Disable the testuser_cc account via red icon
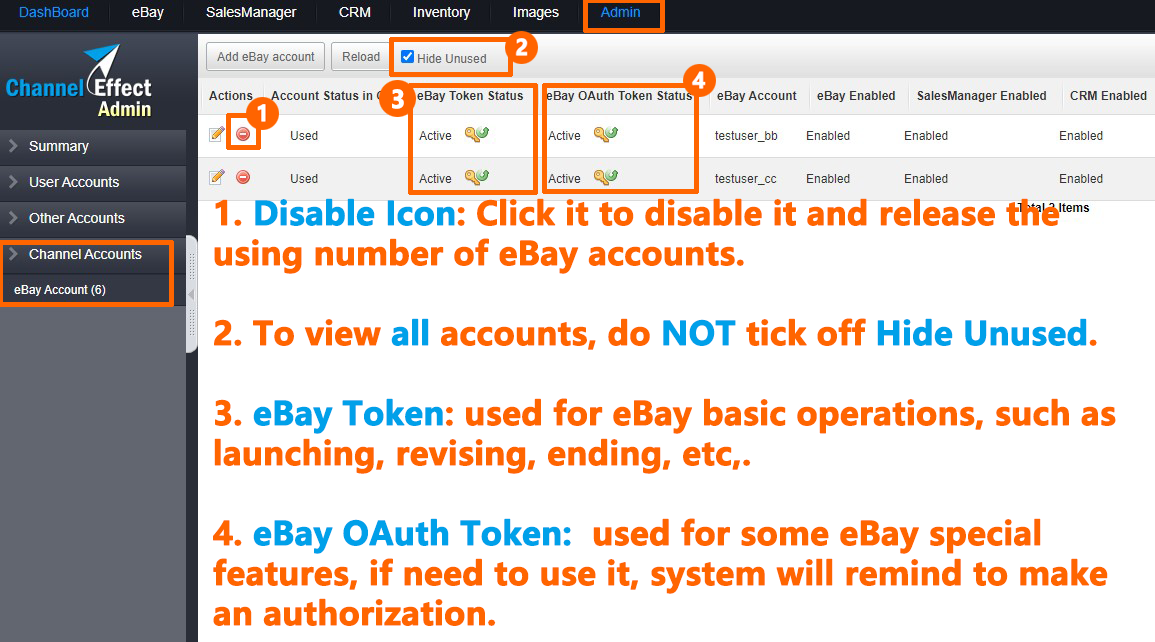 click(x=243, y=177)
